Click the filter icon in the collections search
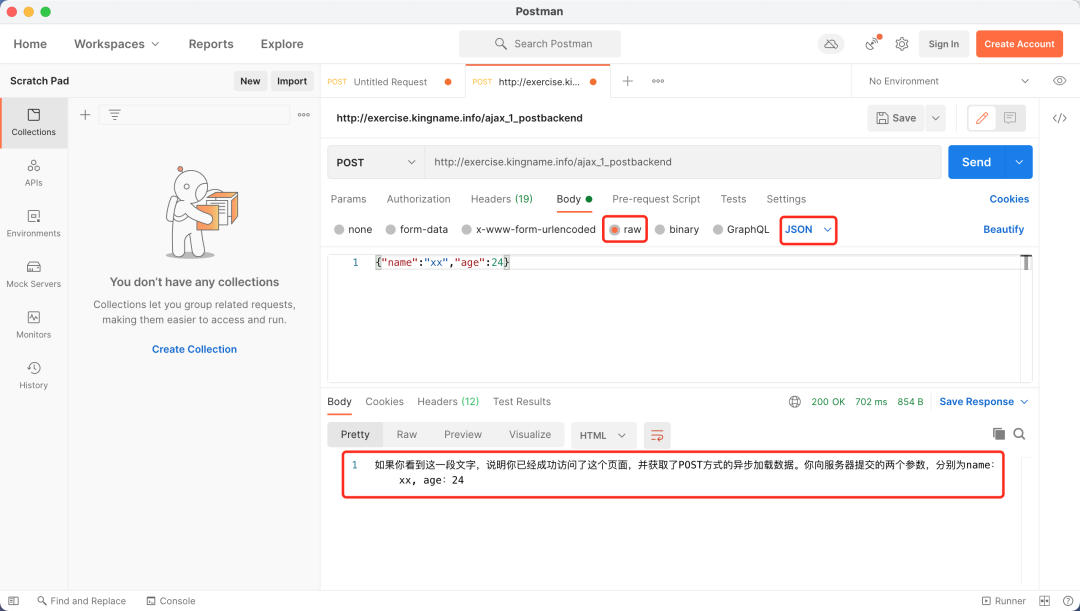1080x611 pixels. pyautogui.click(x=114, y=115)
